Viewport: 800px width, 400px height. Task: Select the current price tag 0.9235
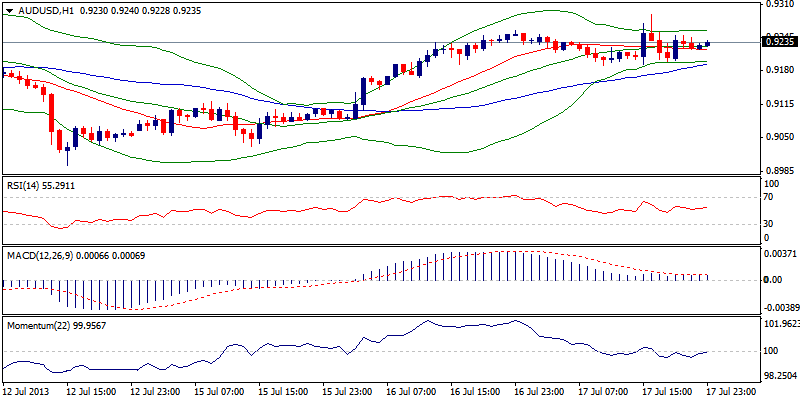click(x=779, y=41)
